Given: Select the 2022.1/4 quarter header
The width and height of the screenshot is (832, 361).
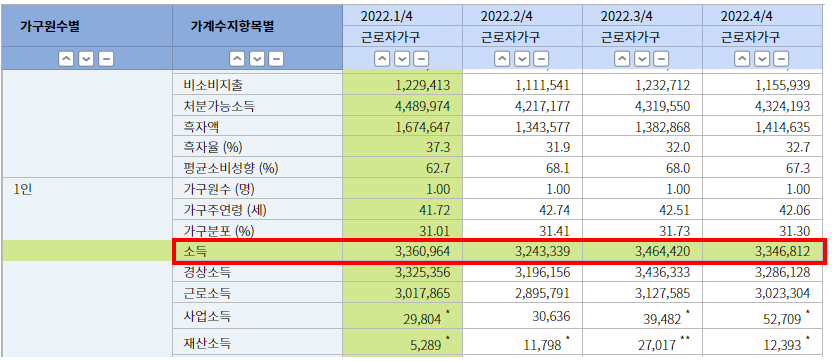Looking at the screenshot, I should click(386, 16).
